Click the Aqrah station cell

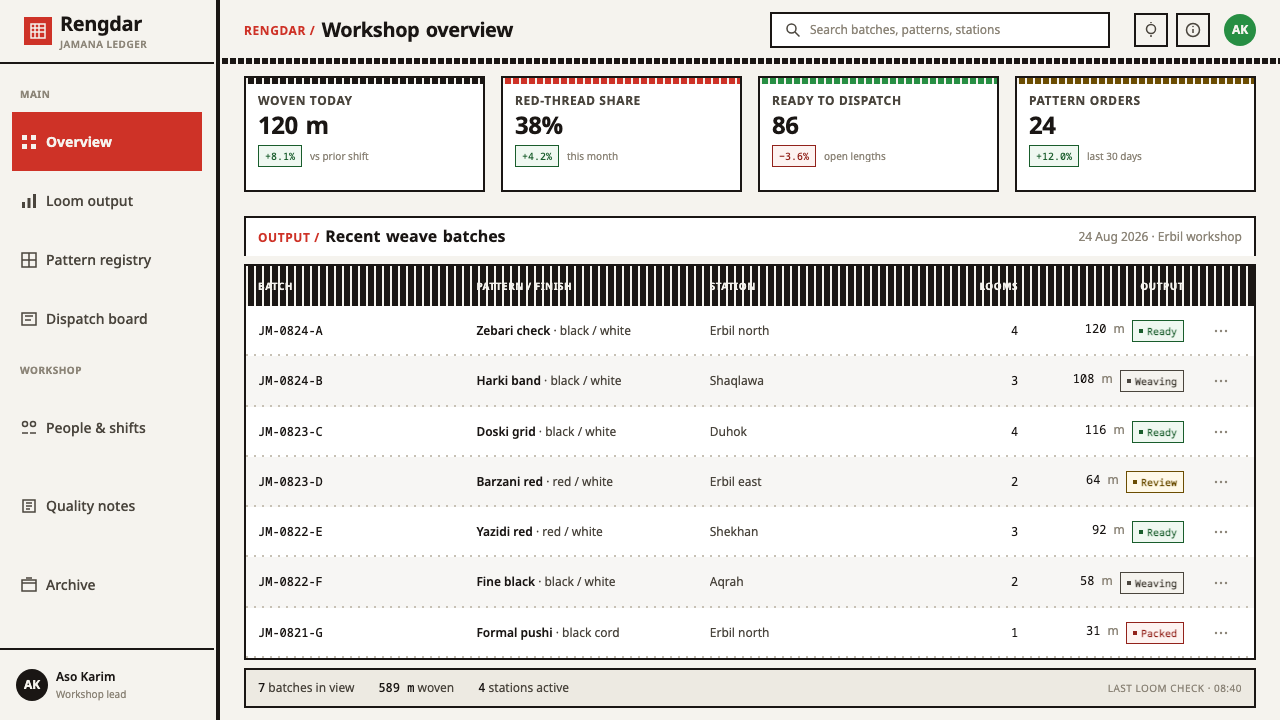tap(726, 582)
